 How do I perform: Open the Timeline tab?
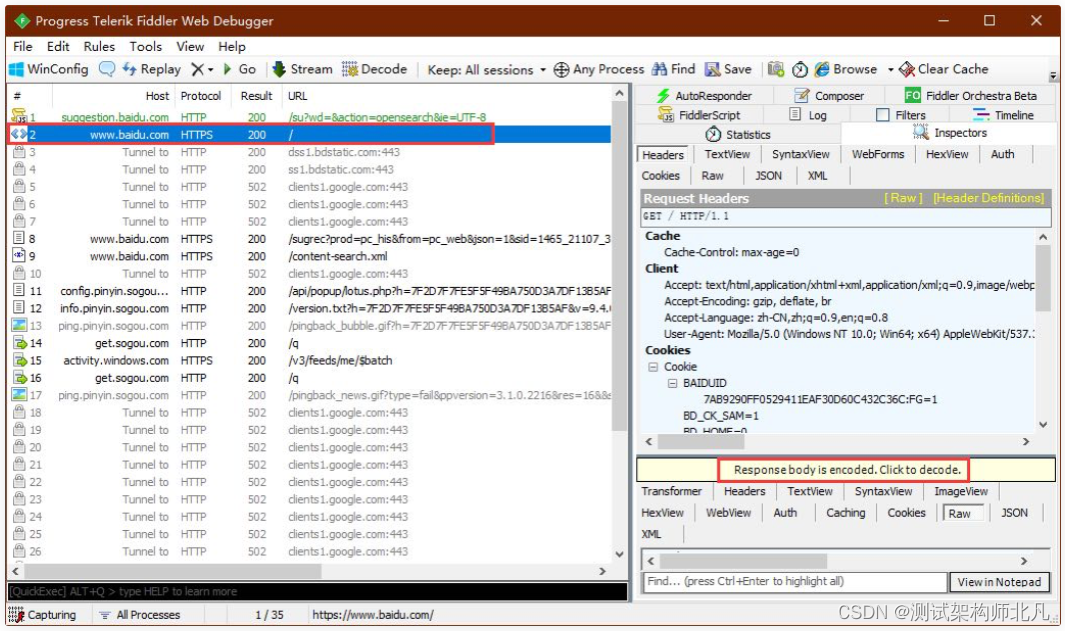coord(1003,115)
